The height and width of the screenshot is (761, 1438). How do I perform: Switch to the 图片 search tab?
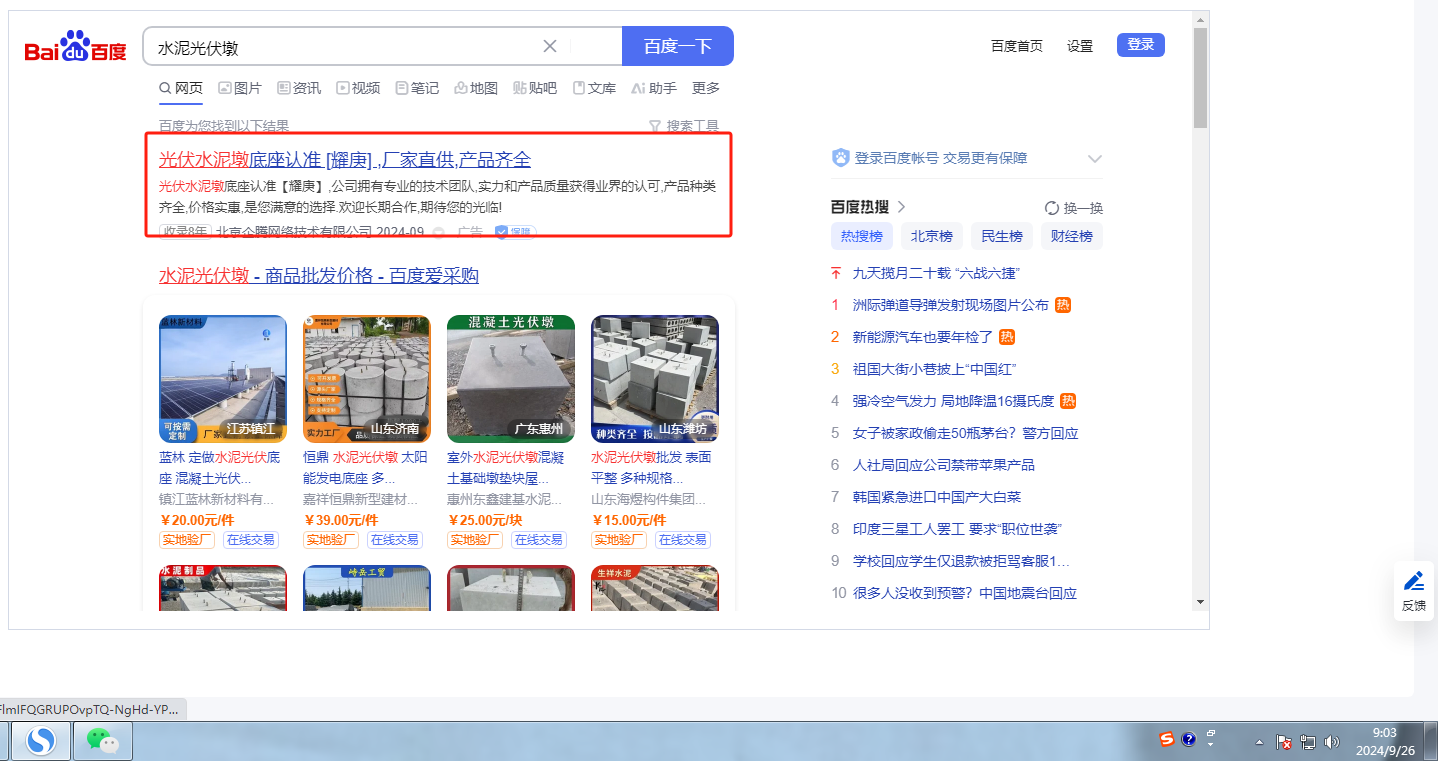pos(240,88)
